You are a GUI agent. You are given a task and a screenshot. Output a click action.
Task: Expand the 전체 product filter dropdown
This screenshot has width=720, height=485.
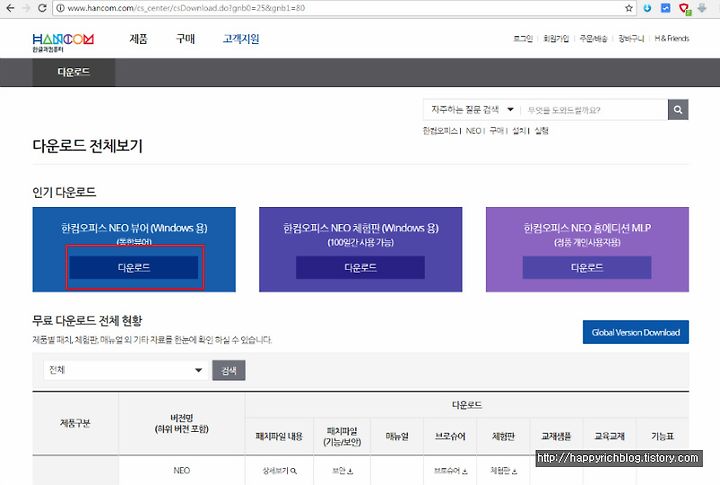click(126, 370)
